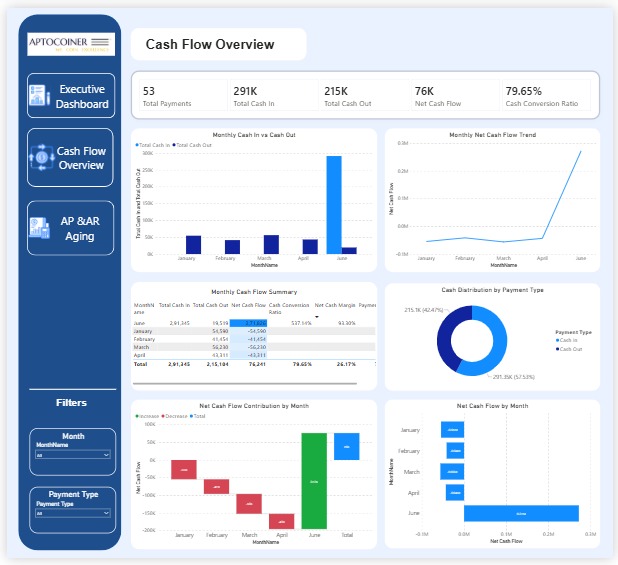Image resolution: width=618 pixels, height=565 pixels.
Task: Click the March Total Cash Out column bar
Action: pos(271,244)
